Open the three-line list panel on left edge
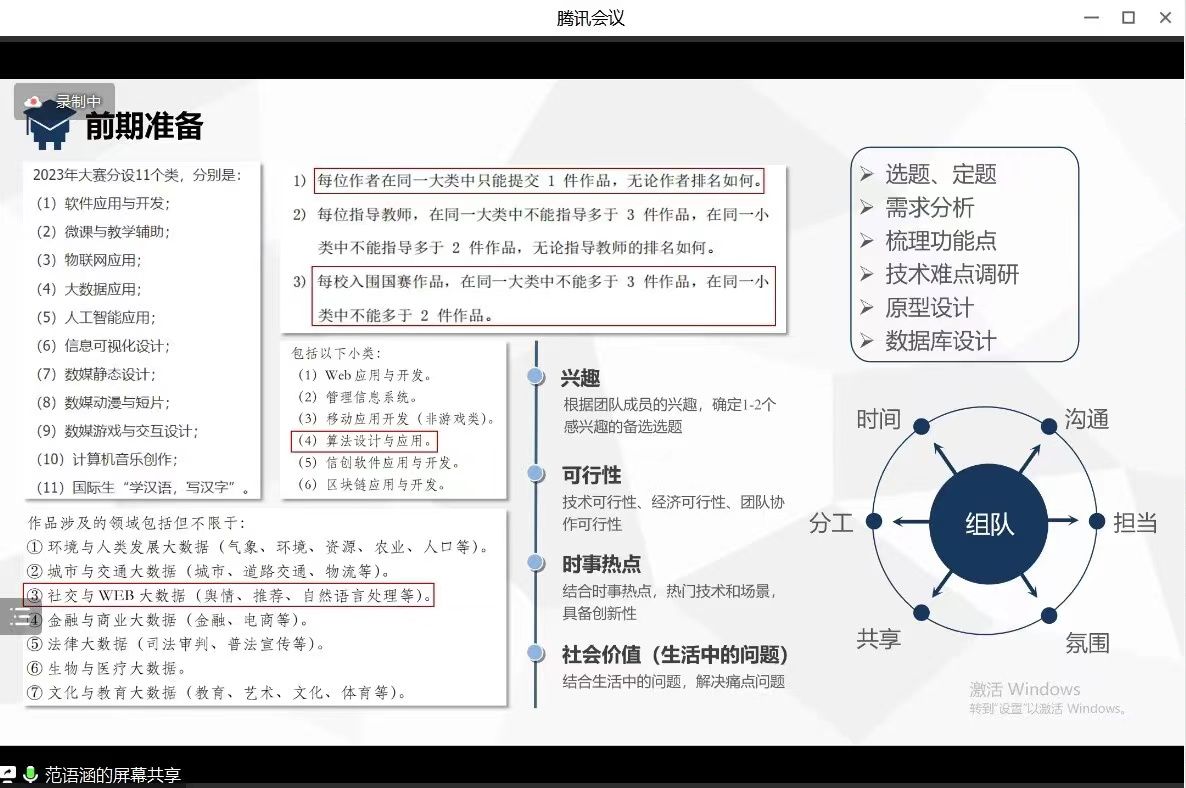This screenshot has width=1186, height=788. click(19, 617)
